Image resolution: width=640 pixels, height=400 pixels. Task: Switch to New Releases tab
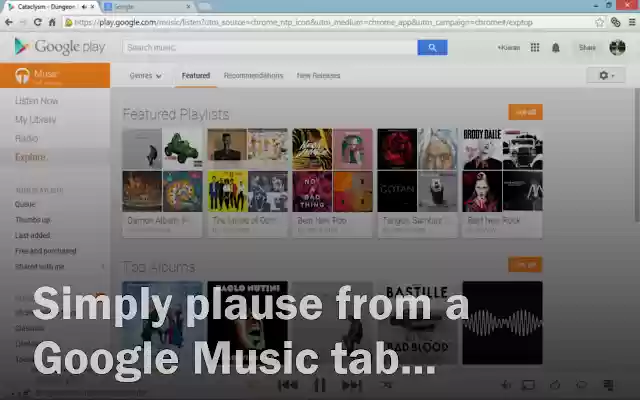(318, 76)
